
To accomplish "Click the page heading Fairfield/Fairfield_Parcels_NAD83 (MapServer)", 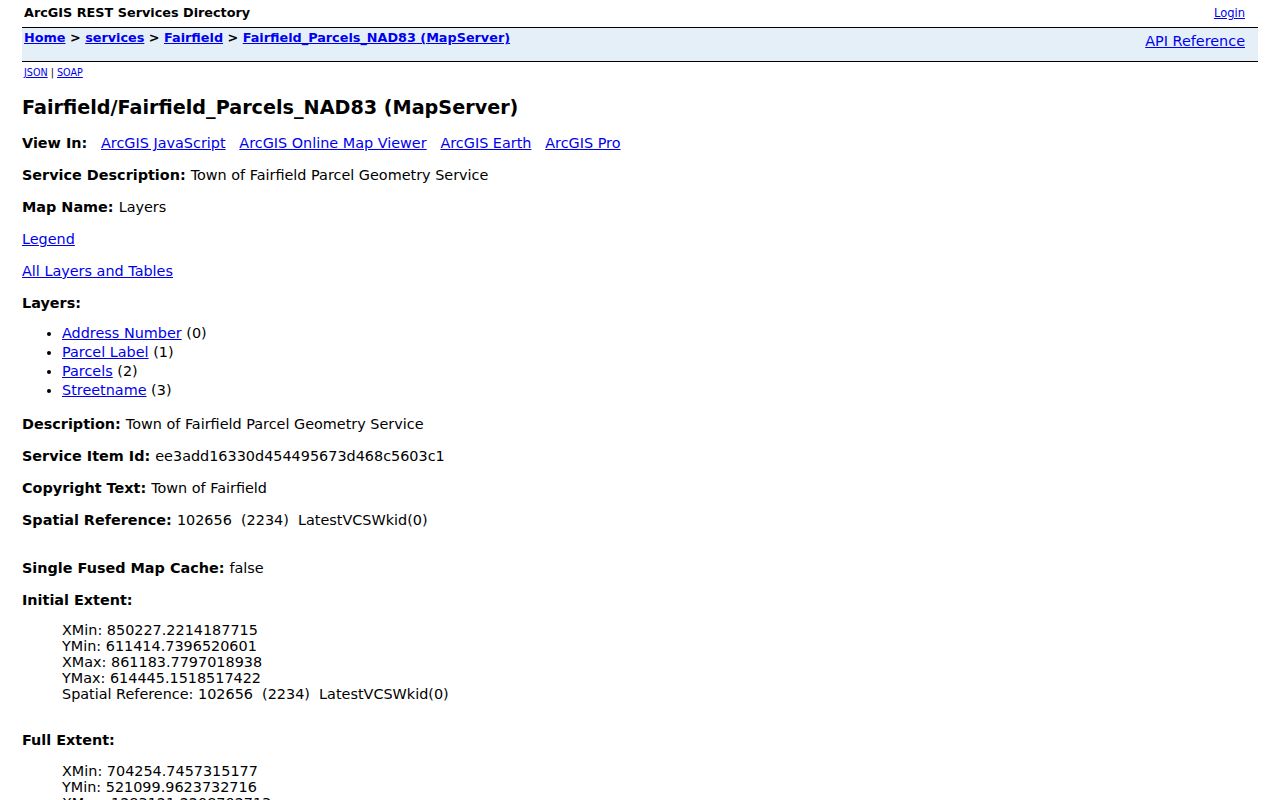I will click(x=270, y=107).
